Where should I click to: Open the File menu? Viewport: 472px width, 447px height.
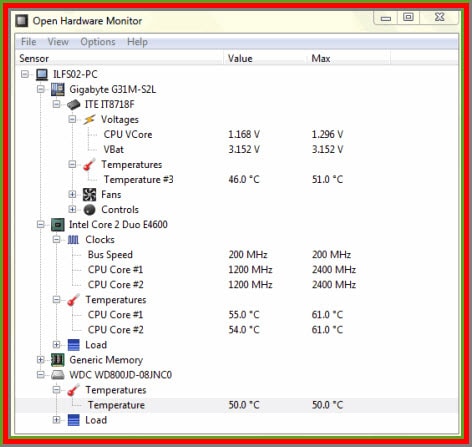tap(28, 42)
